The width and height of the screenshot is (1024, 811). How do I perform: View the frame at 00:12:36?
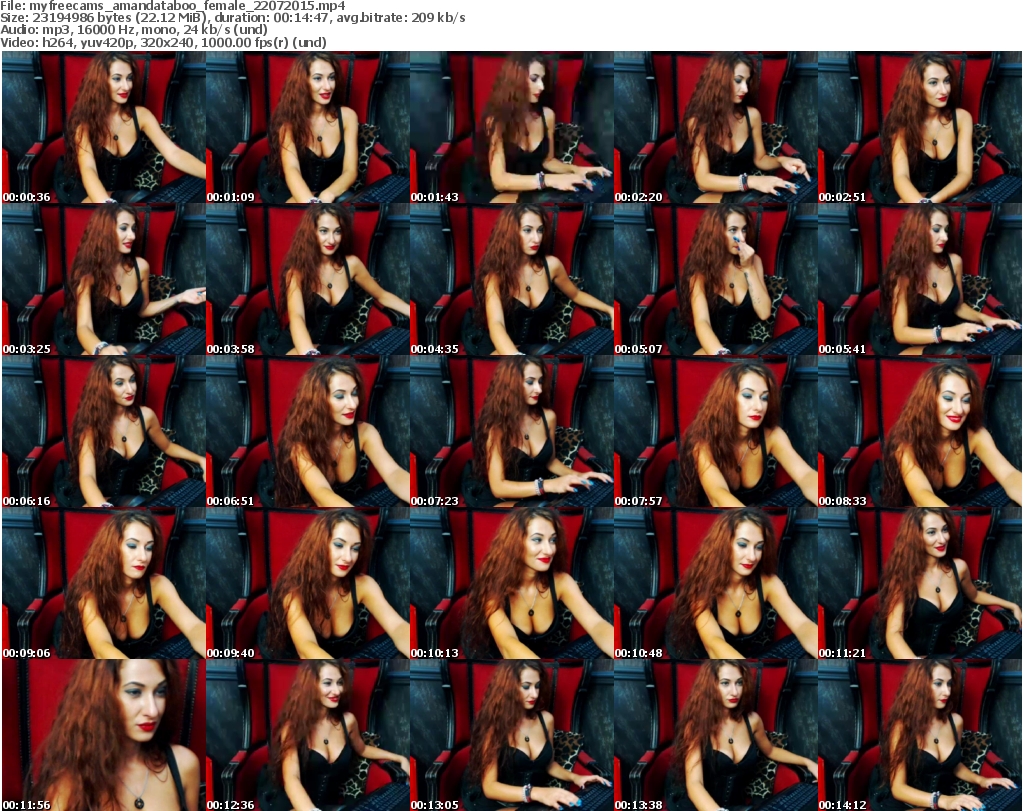pyautogui.click(x=308, y=735)
